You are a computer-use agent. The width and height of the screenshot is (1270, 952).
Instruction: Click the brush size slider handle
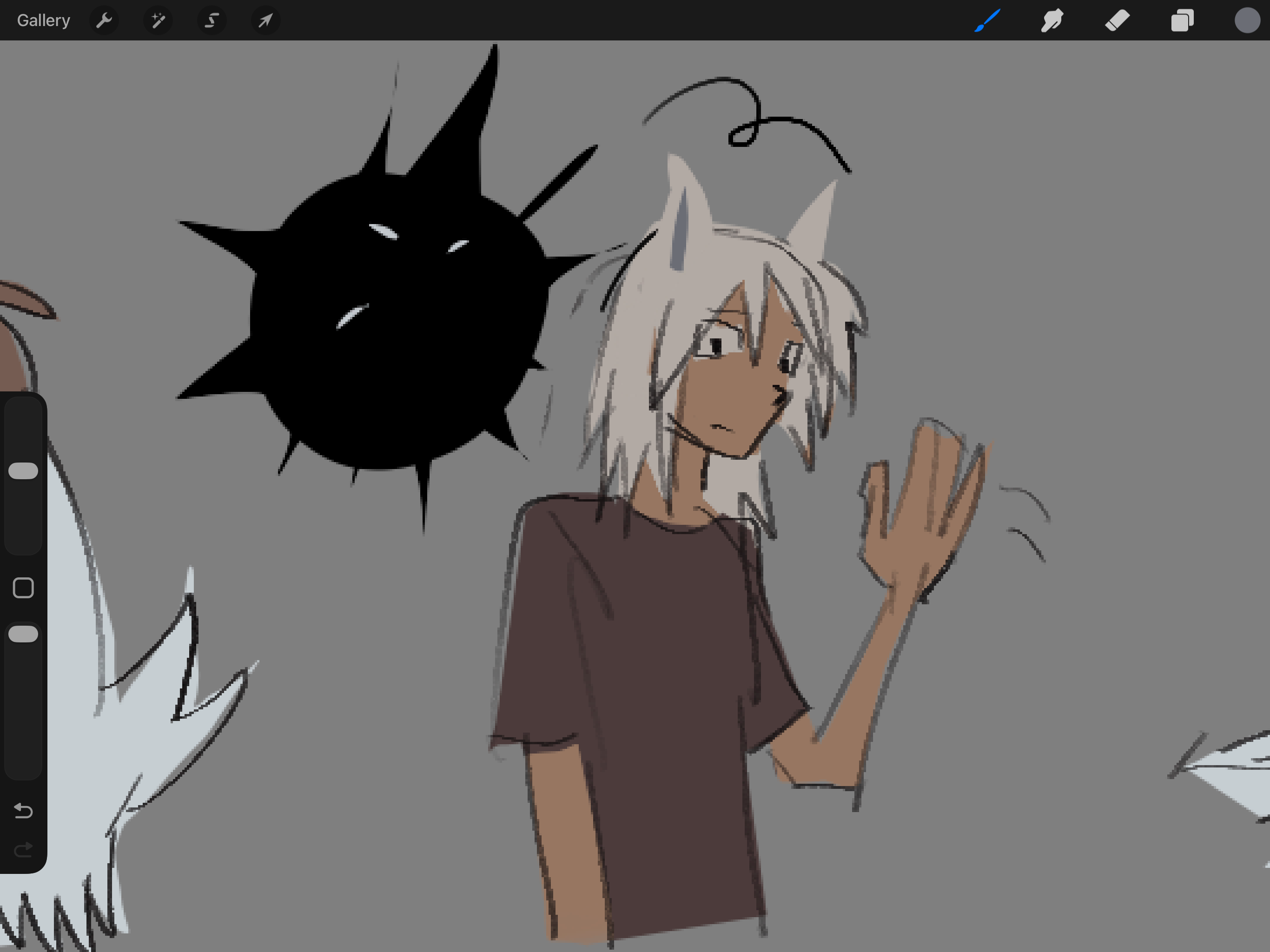(23, 471)
